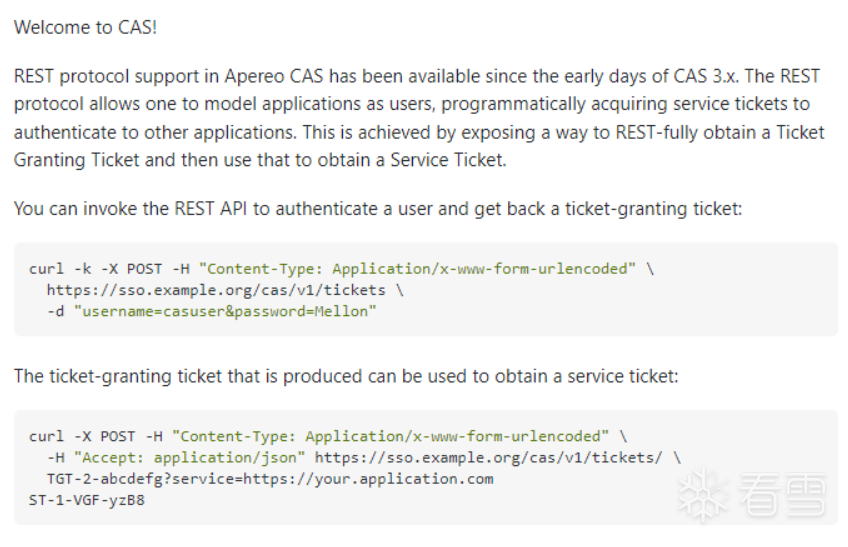Click the "Accept: application/json" header string

click(x=189, y=458)
